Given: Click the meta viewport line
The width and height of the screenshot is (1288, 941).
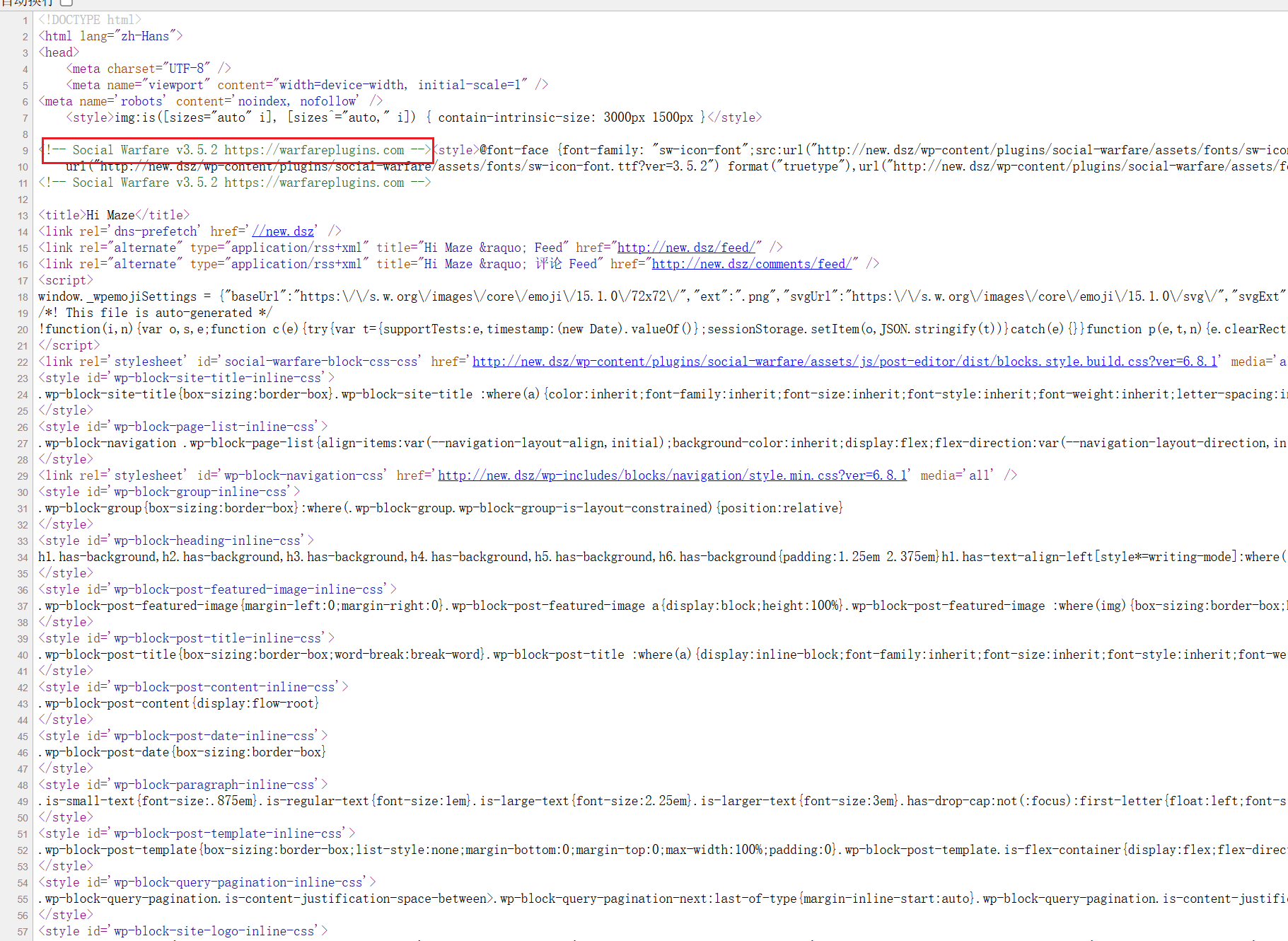Looking at the screenshot, I should tap(307, 85).
